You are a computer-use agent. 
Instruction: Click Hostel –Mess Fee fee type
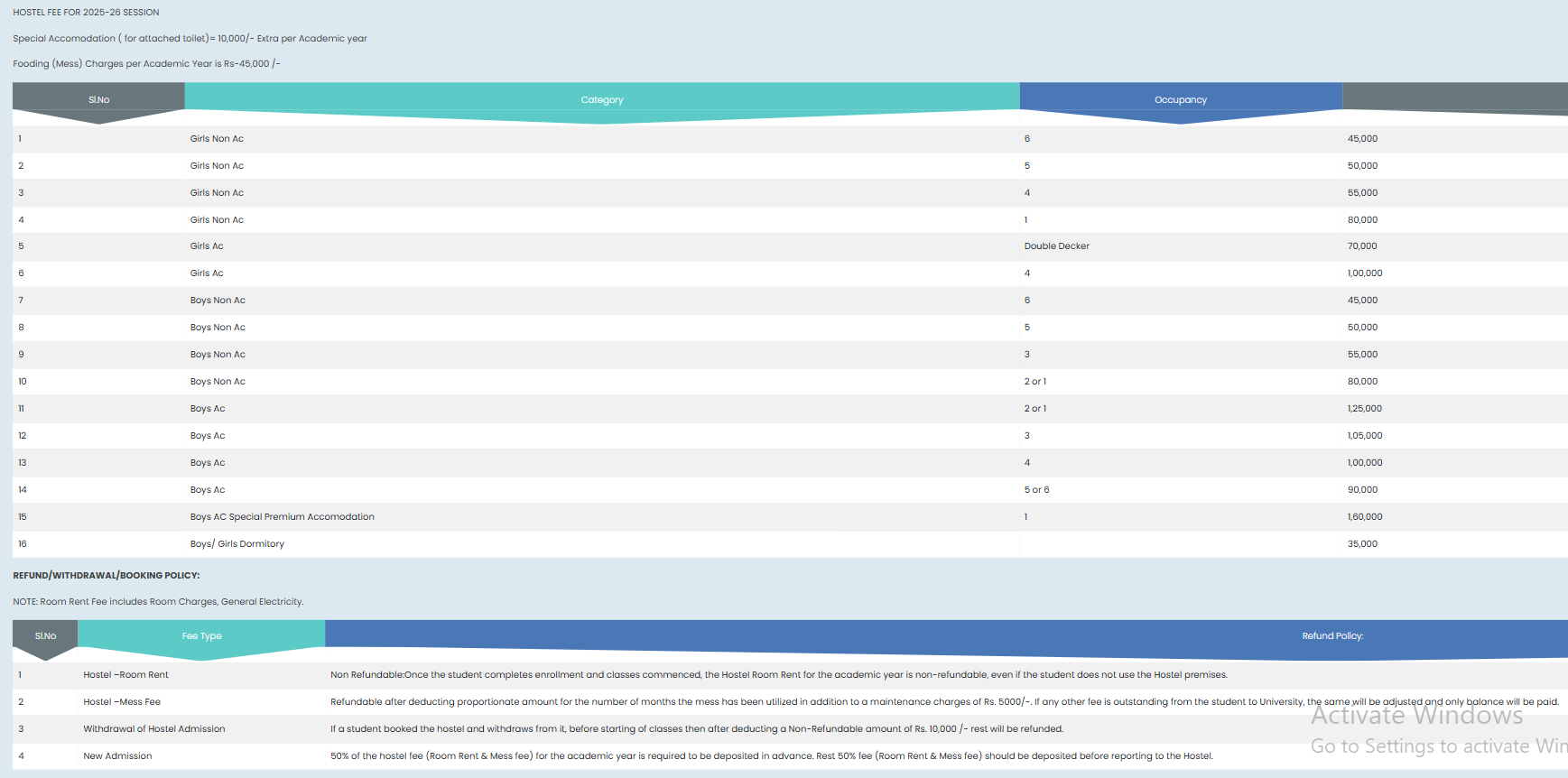122,702
